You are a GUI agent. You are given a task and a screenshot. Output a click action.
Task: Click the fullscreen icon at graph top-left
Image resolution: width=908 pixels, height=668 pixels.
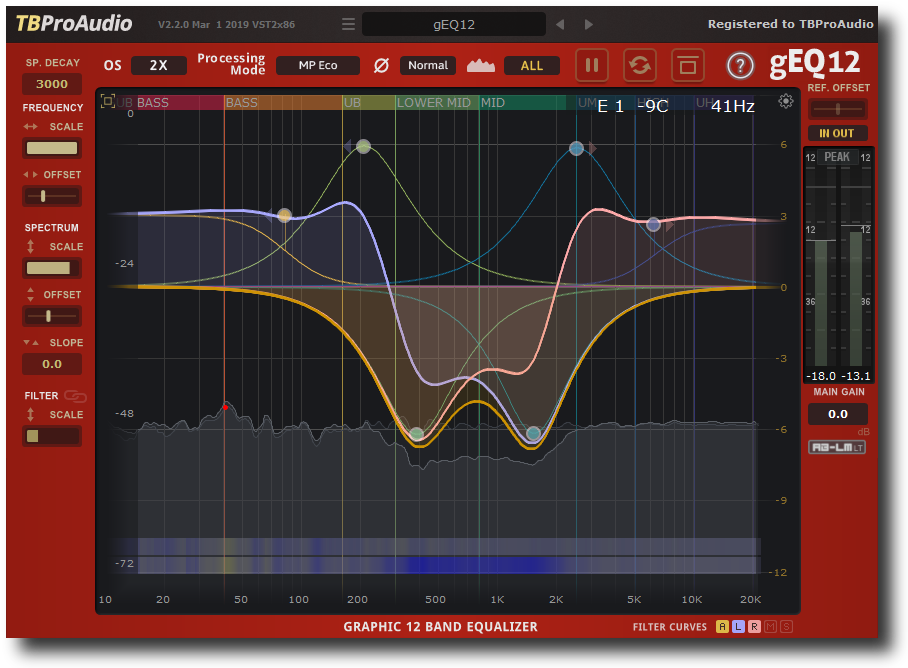[108, 101]
